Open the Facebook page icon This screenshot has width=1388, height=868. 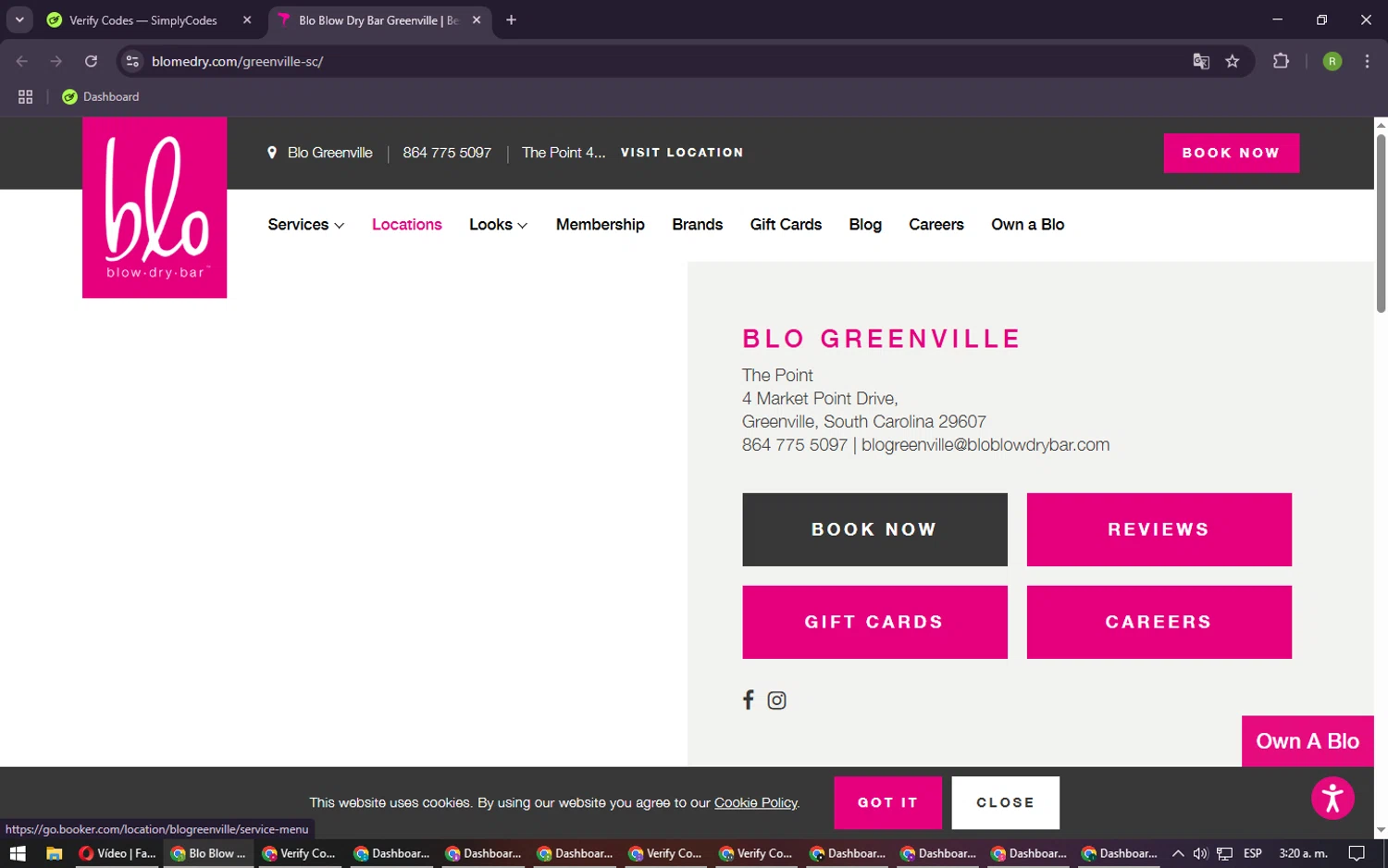pos(749,700)
